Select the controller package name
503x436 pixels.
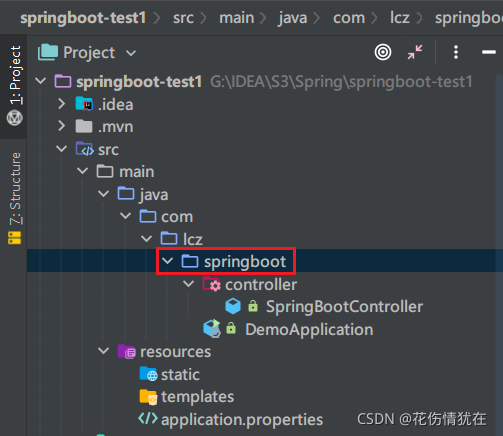coord(261,284)
